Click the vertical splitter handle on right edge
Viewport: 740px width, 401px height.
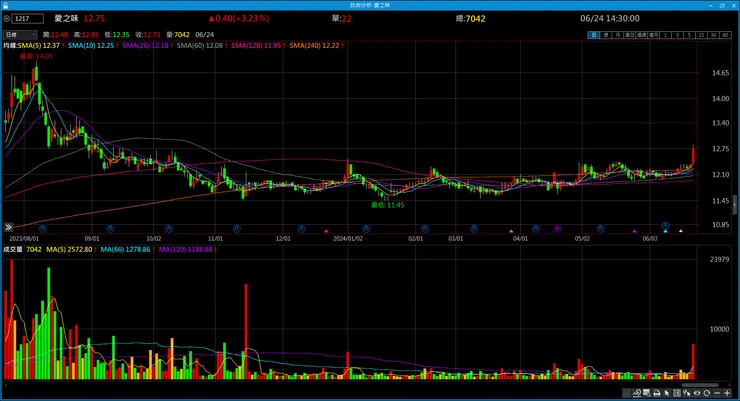point(734,205)
